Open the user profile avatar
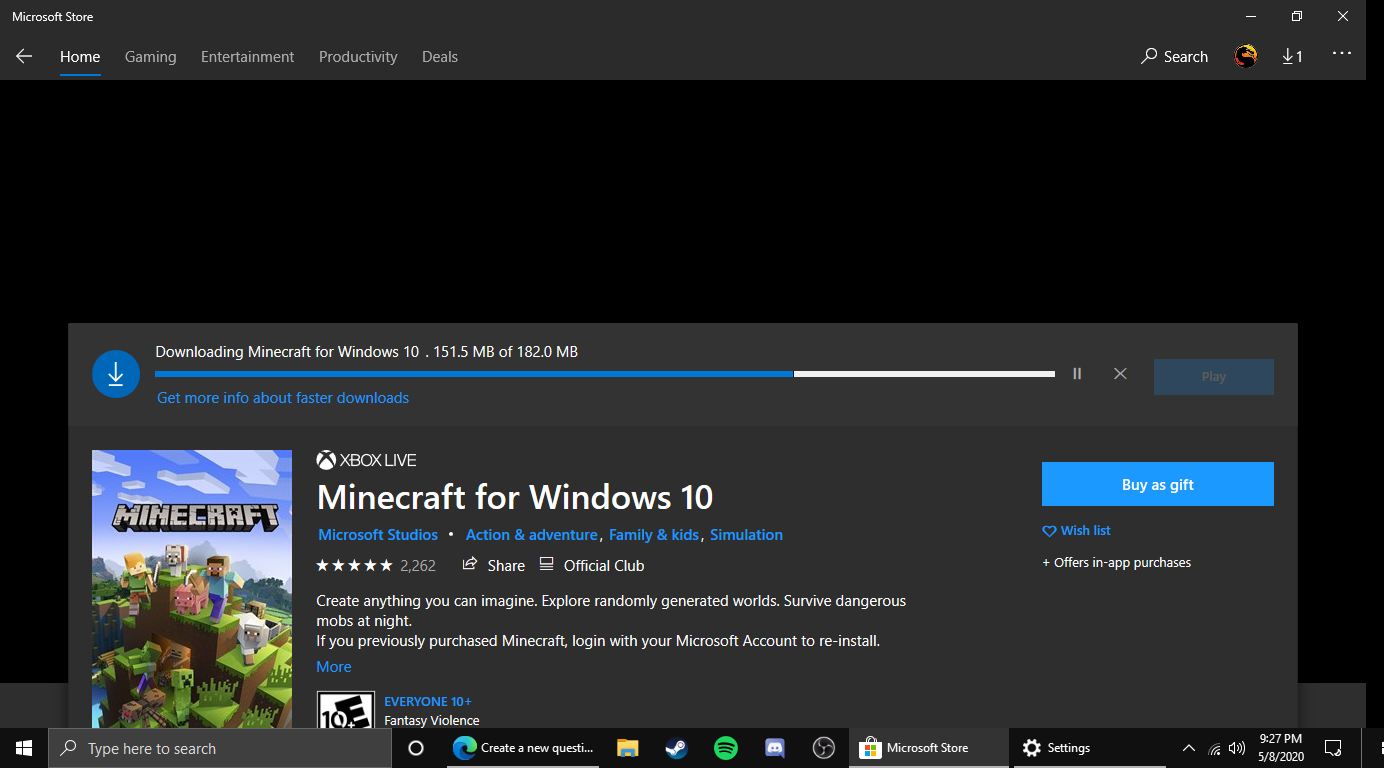Screen dimensions: 1384x768 tap(1246, 57)
